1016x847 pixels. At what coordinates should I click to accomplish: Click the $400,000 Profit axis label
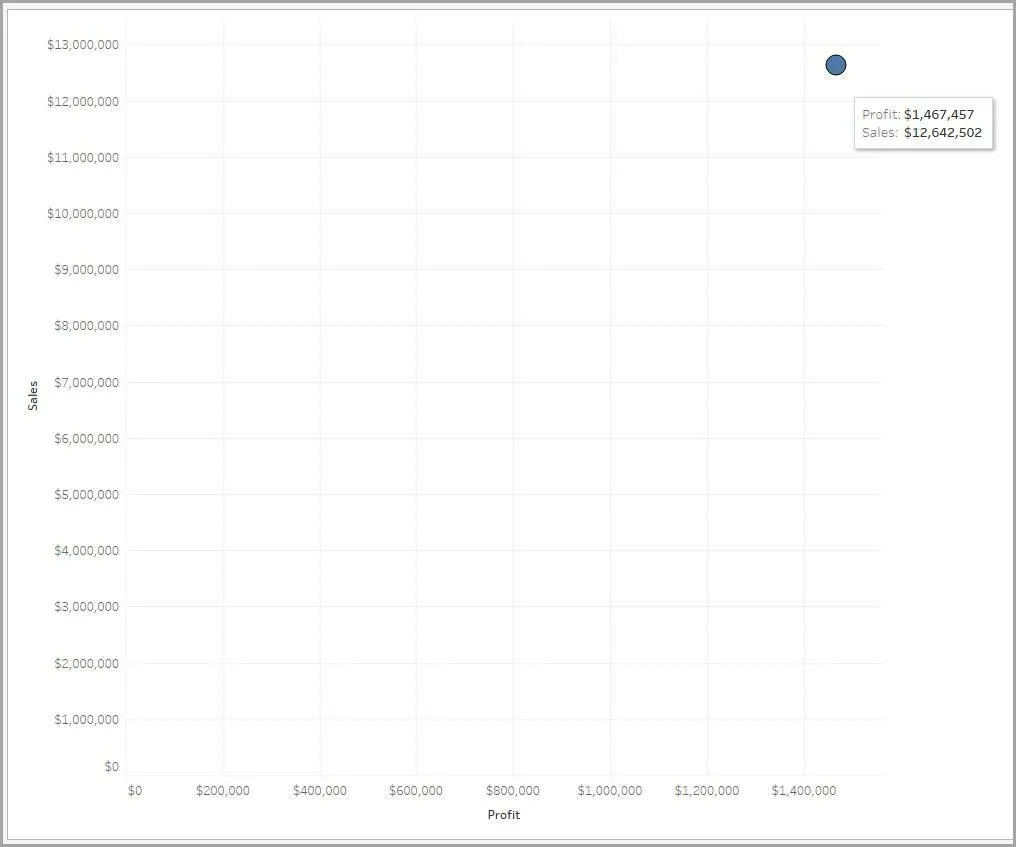319,791
